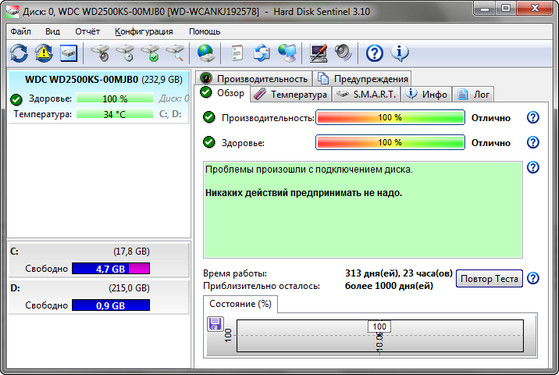Viewport: 559px width, 375px height.
Task: Click the green status description text box
Action: pos(363,210)
